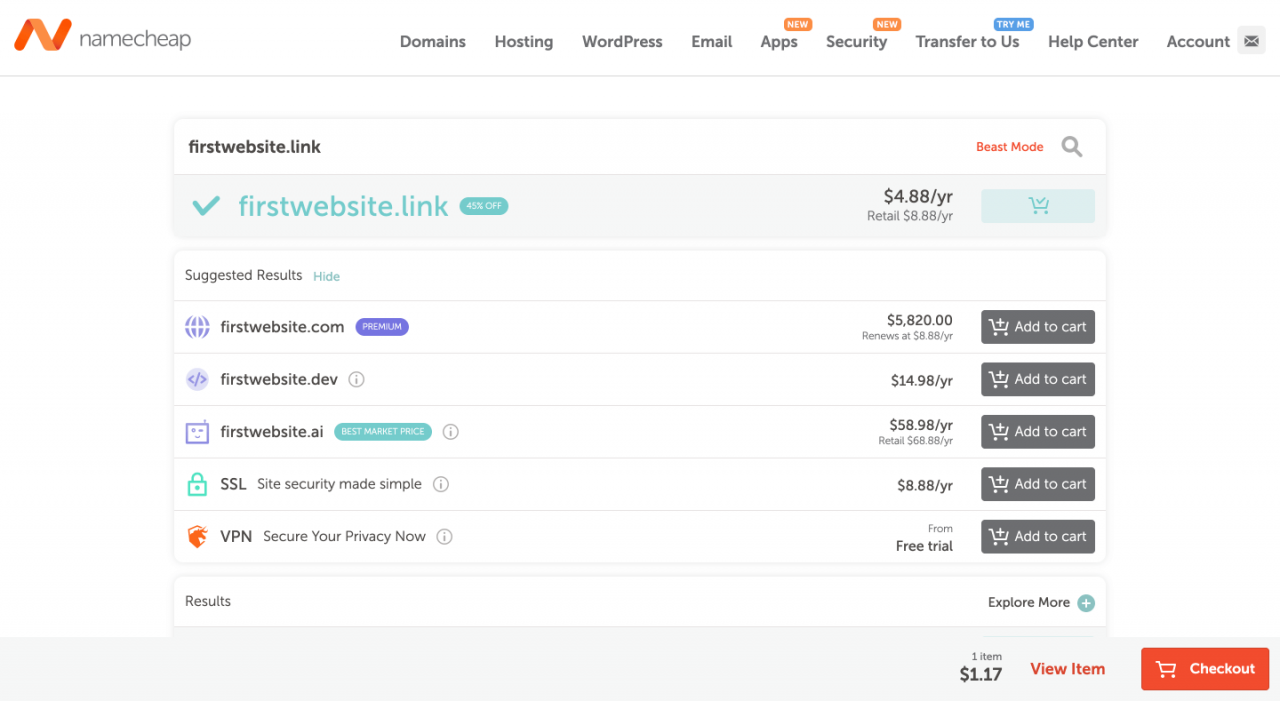Open the mail envelope icon beside Account
Image resolution: width=1280 pixels, height=701 pixels.
pyautogui.click(x=1251, y=40)
